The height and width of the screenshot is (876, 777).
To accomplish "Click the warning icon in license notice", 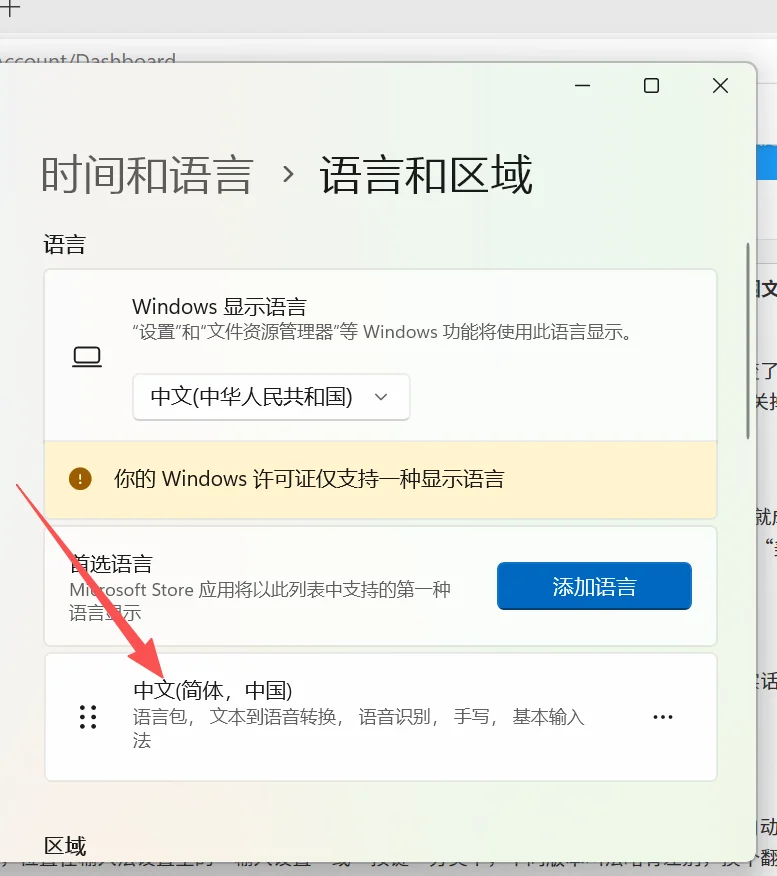I will pos(80,479).
